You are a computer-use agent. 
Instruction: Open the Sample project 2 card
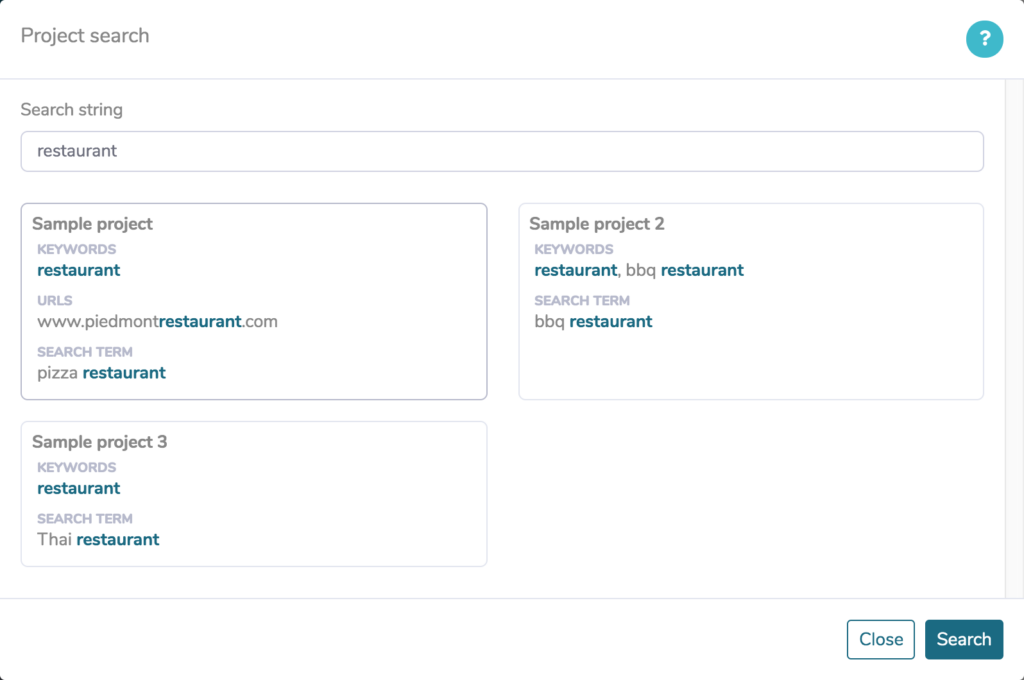[751, 301]
